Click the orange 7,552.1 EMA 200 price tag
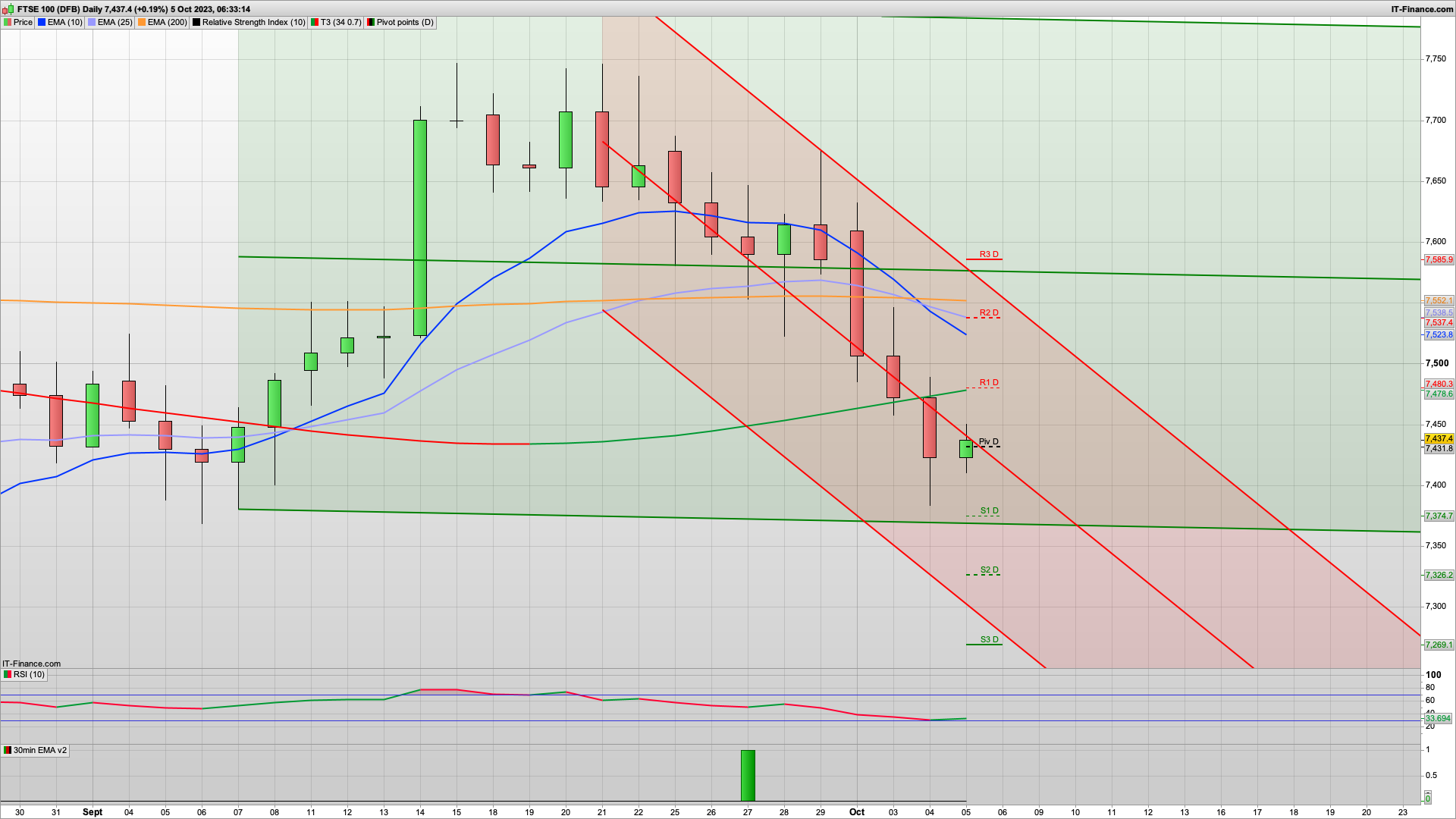The height and width of the screenshot is (819, 1456). click(x=1439, y=300)
